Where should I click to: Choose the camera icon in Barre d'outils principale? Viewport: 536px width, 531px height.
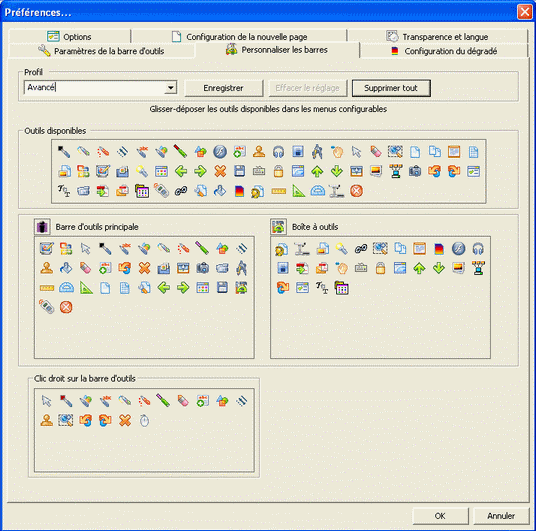click(x=202, y=268)
